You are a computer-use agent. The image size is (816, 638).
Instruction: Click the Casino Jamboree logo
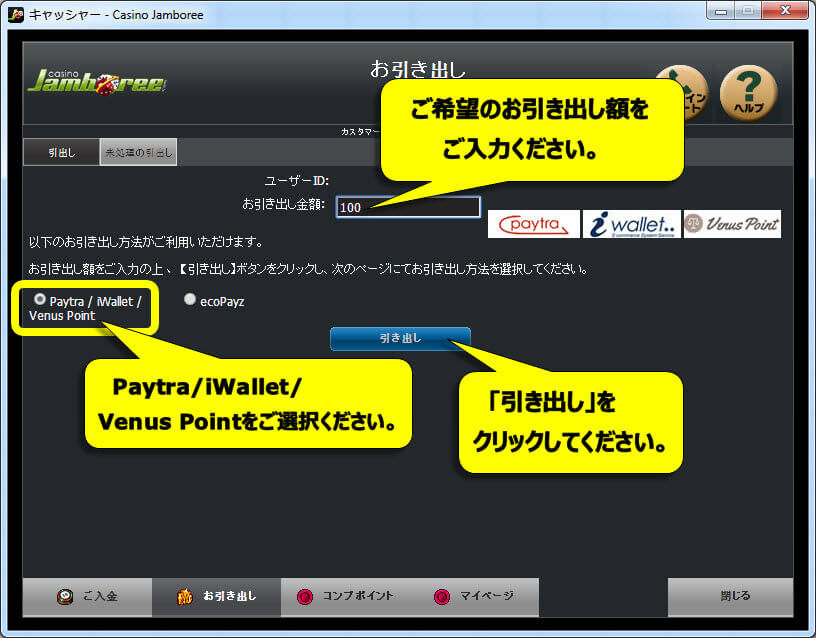click(97, 82)
